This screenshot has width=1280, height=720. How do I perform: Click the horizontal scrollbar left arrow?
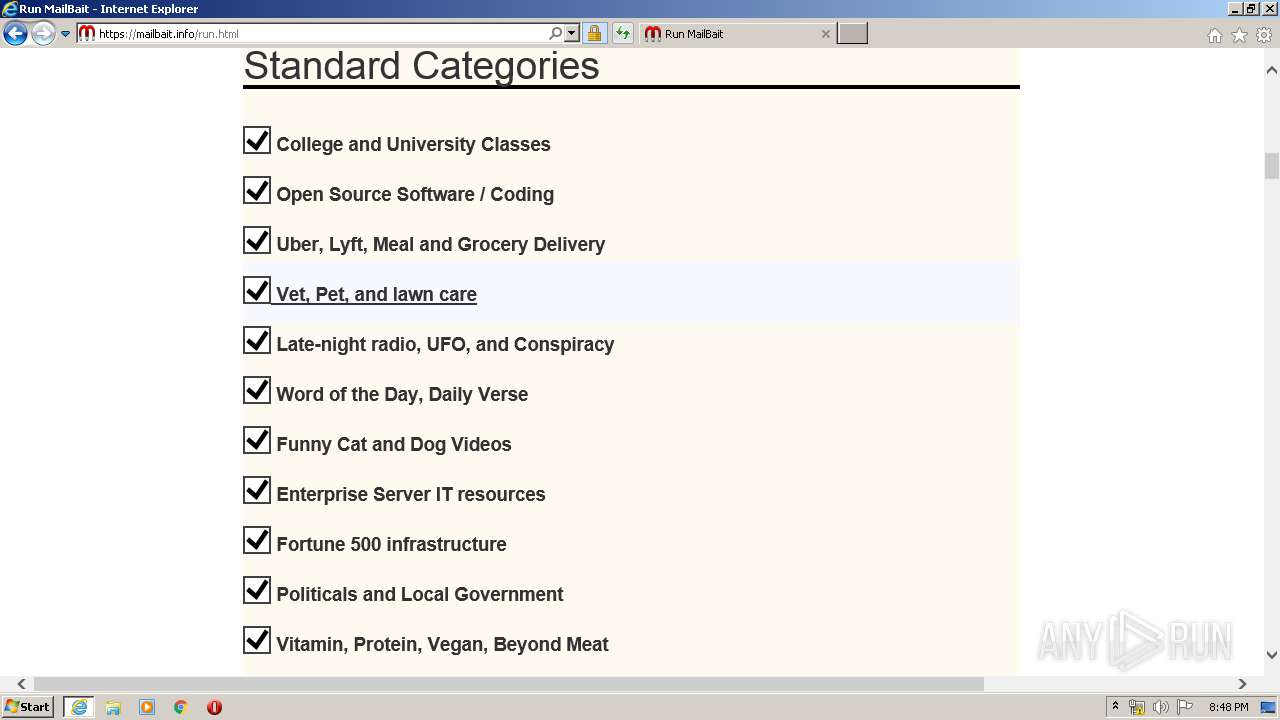[x=21, y=684]
